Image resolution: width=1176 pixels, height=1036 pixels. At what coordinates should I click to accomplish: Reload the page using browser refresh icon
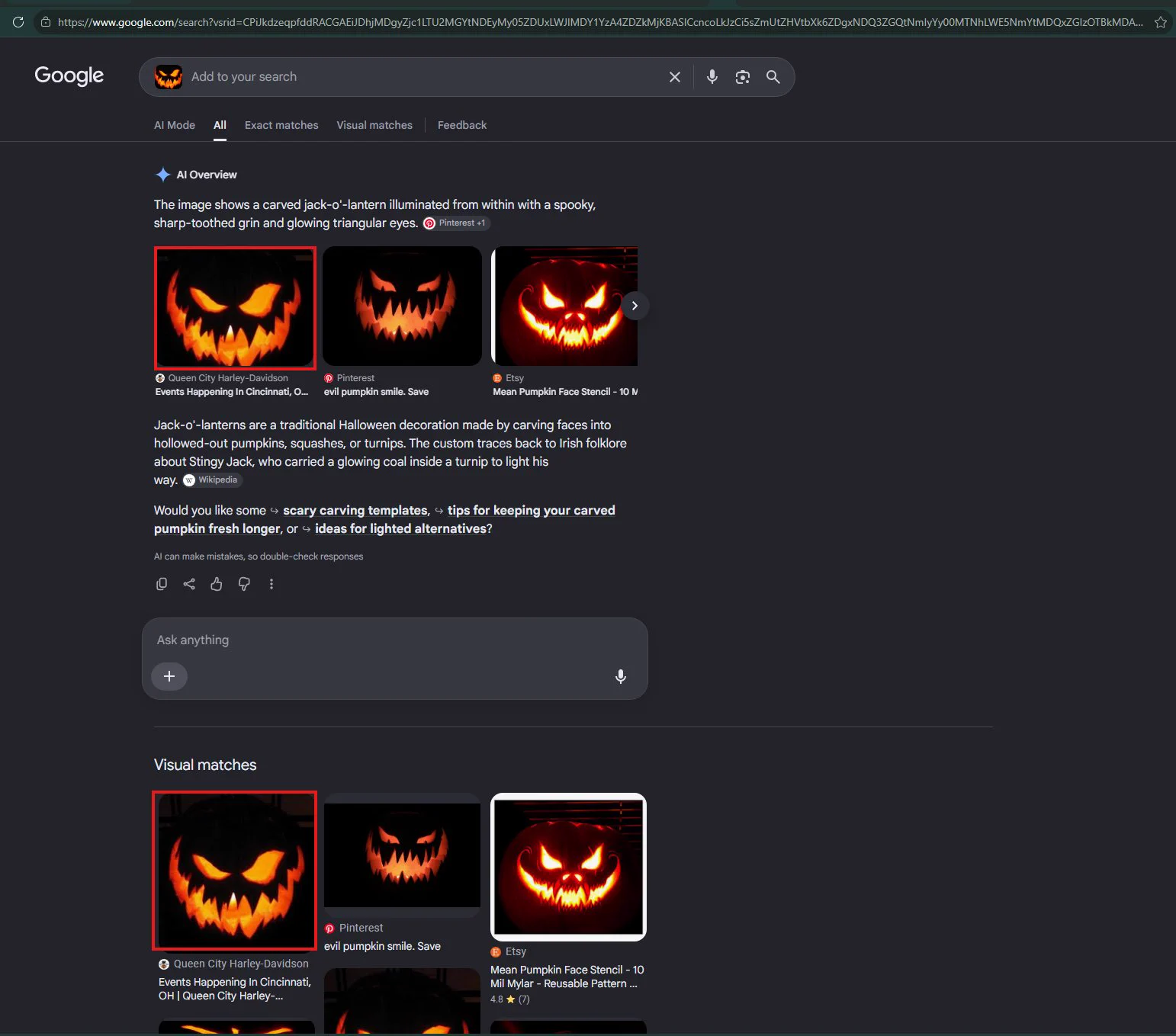click(18, 22)
